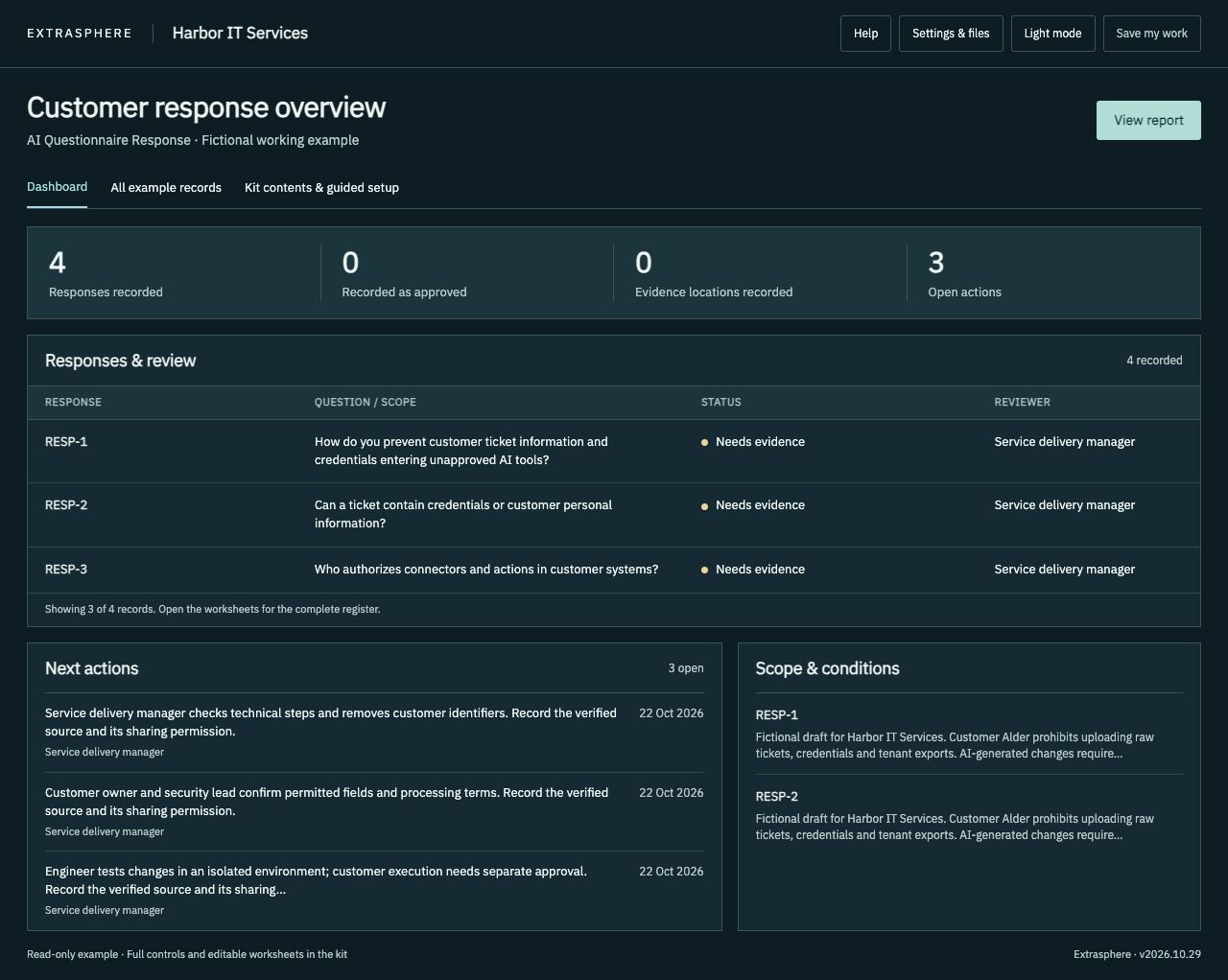
Task: Click action 'Service delivery manager checks technical steps'
Action: [331, 722]
